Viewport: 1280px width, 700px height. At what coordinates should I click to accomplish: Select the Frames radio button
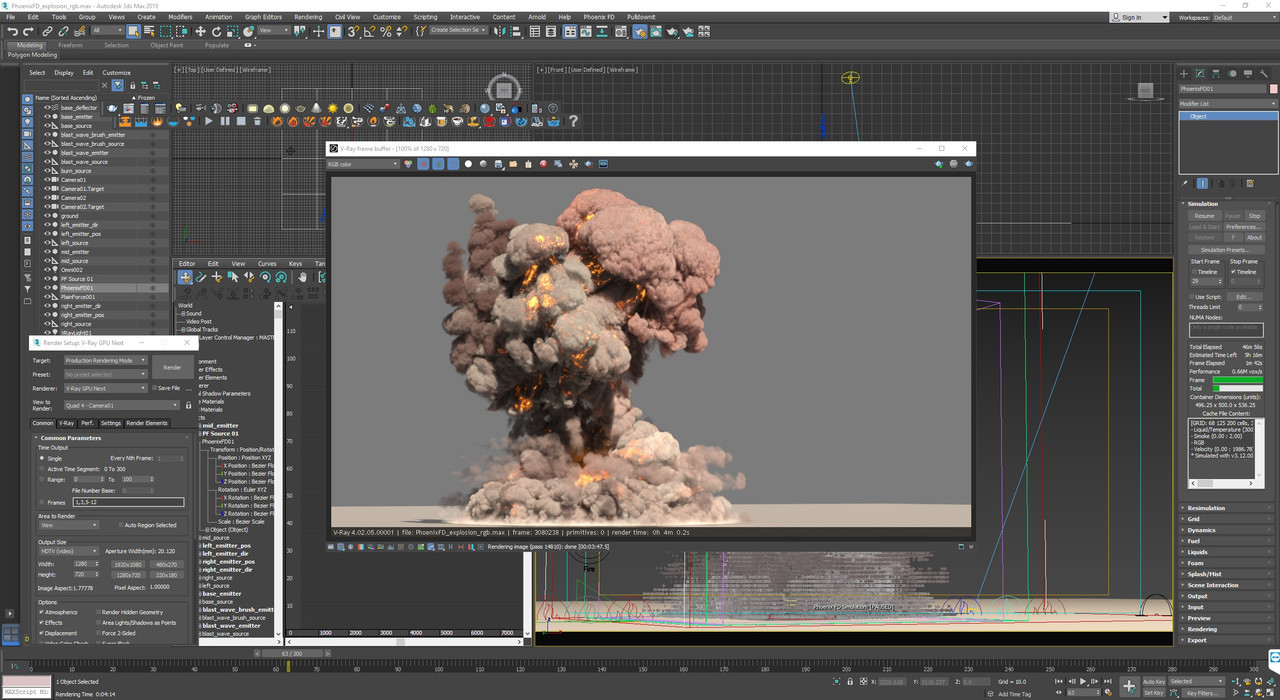pyautogui.click(x=42, y=502)
